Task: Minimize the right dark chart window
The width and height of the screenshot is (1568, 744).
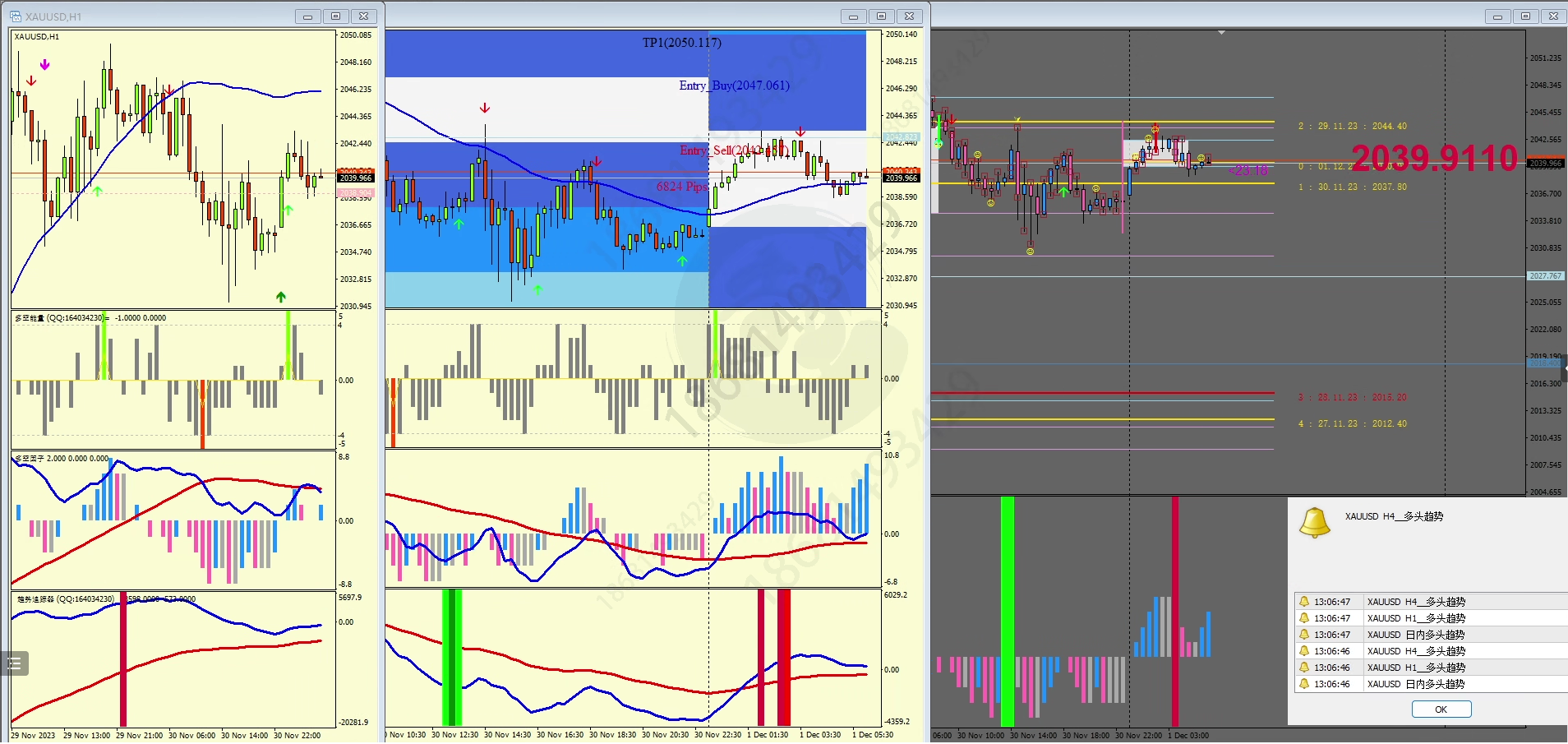Action: pyautogui.click(x=1497, y=16)
